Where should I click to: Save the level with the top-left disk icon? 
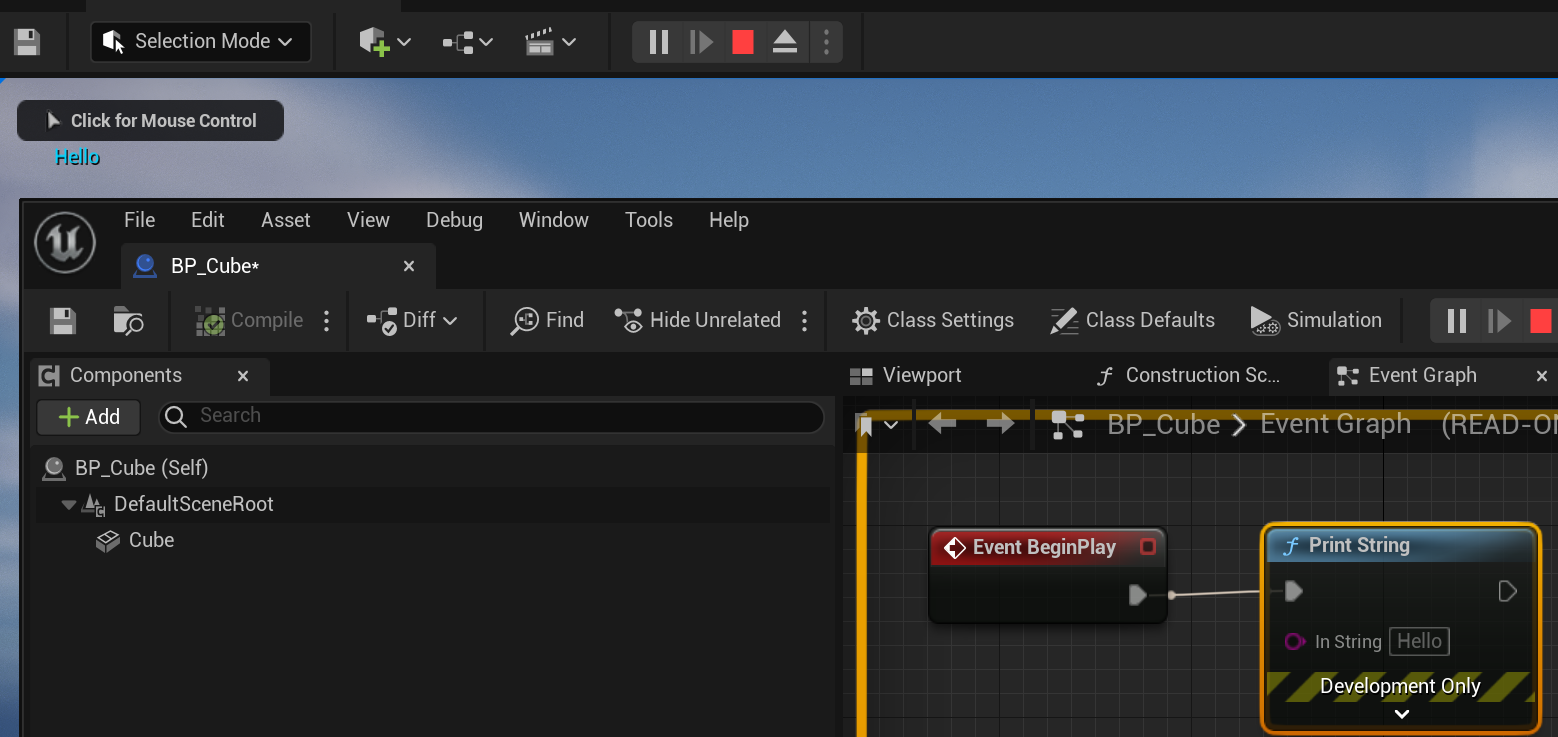coord(26,42)
